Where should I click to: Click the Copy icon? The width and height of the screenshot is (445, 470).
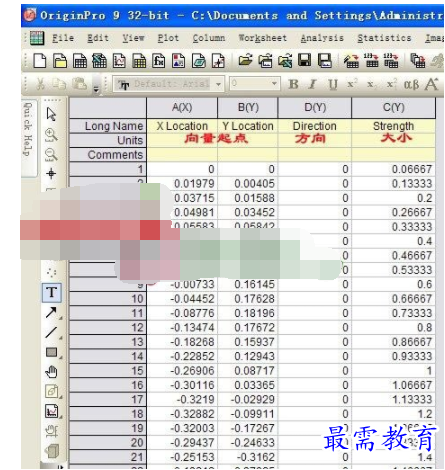[59, 84]
